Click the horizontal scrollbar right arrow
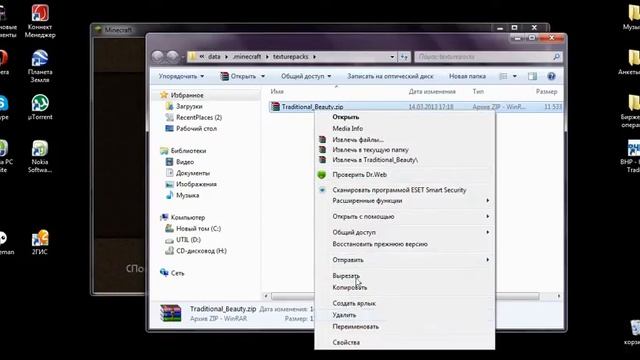640x360 pixels. (558, 296)
